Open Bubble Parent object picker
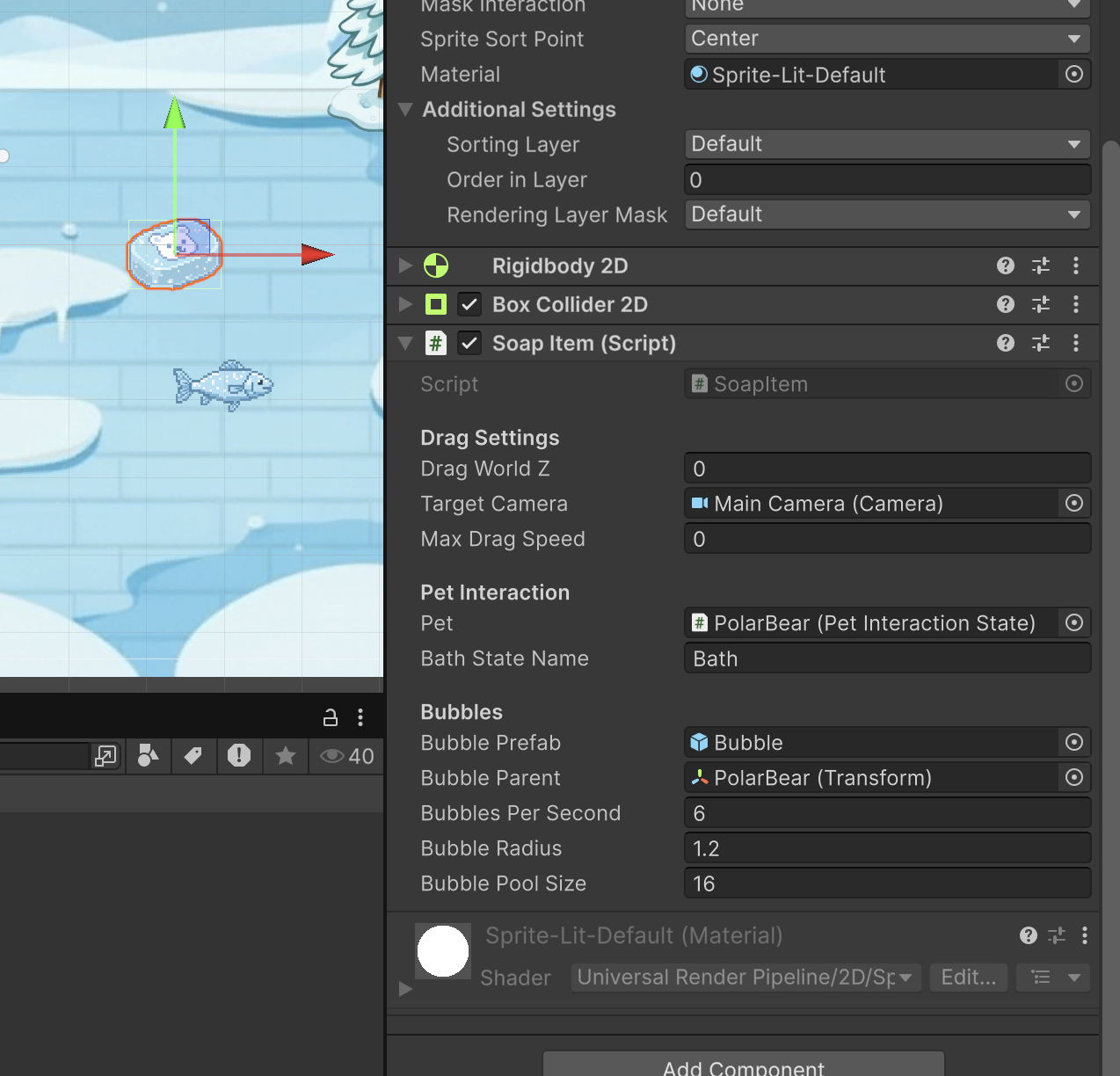 (1074, 777)
